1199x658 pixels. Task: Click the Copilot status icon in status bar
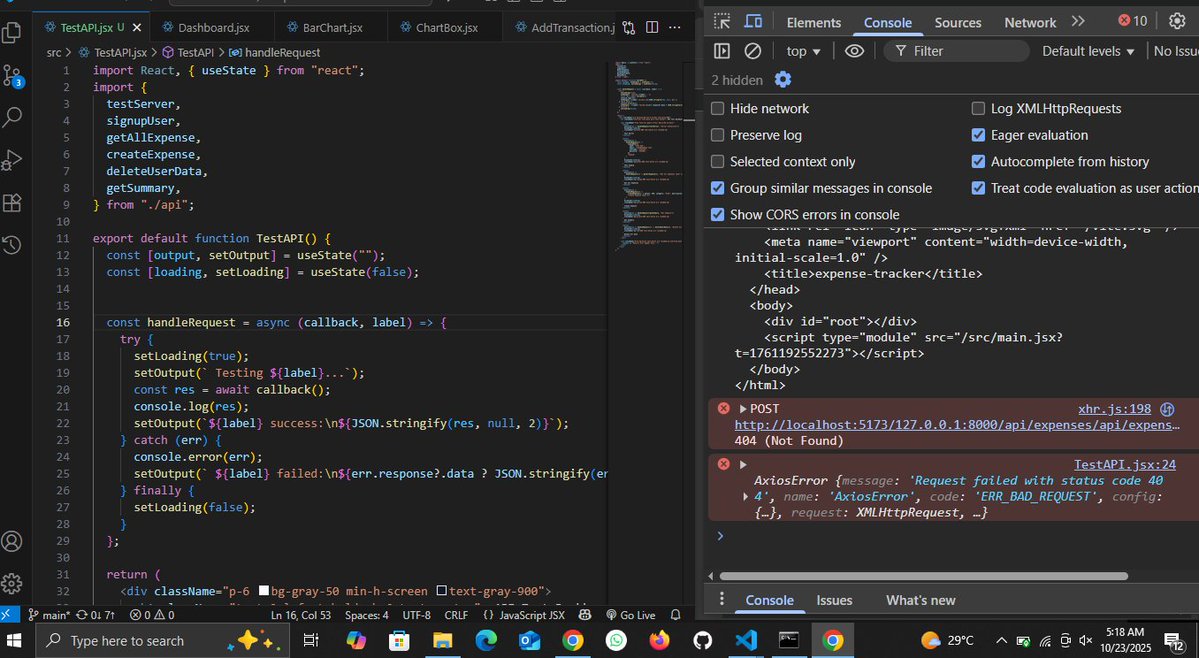tap(585, 614)
